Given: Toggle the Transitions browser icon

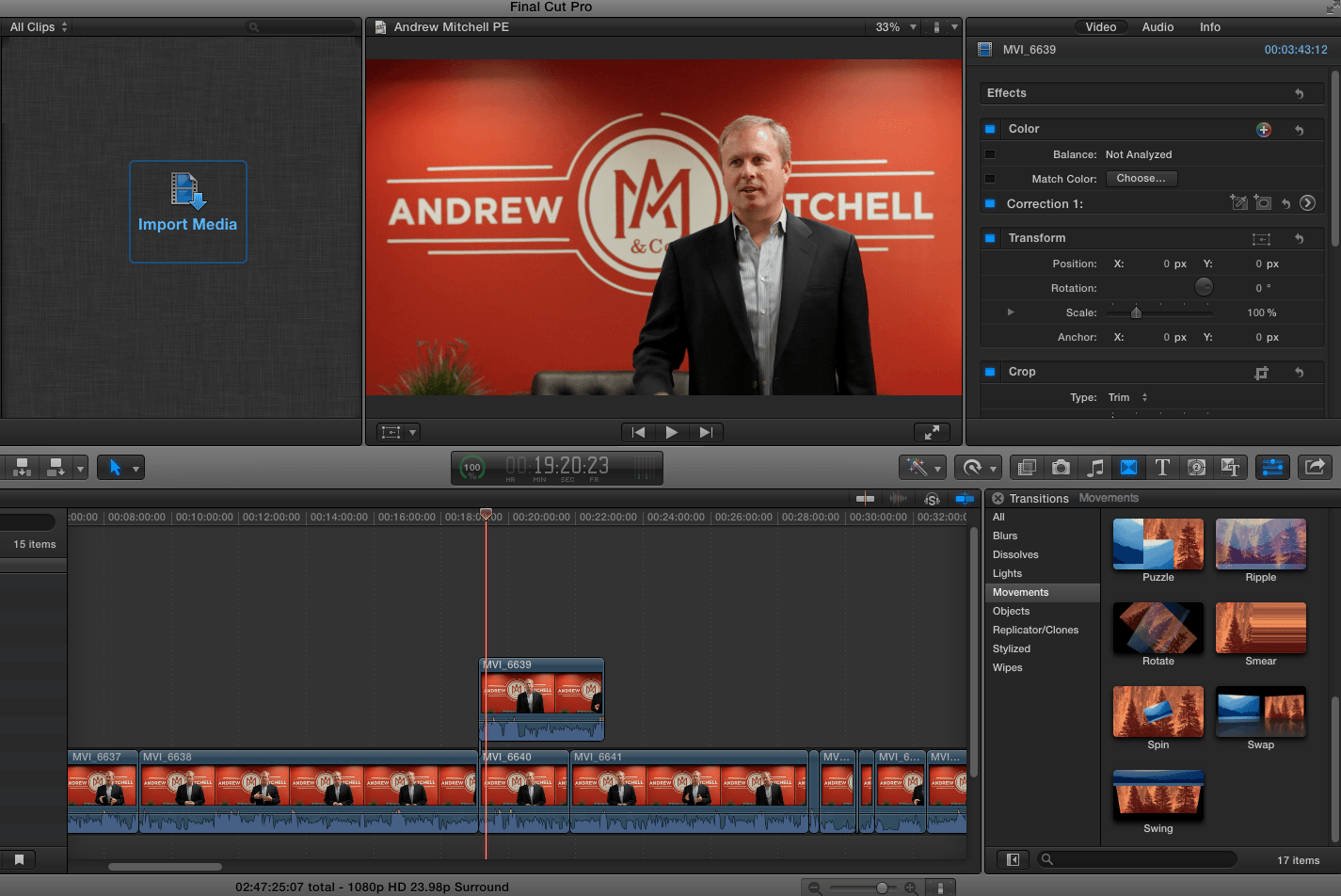Looking at the screenshot, I should click(1128, 467).
